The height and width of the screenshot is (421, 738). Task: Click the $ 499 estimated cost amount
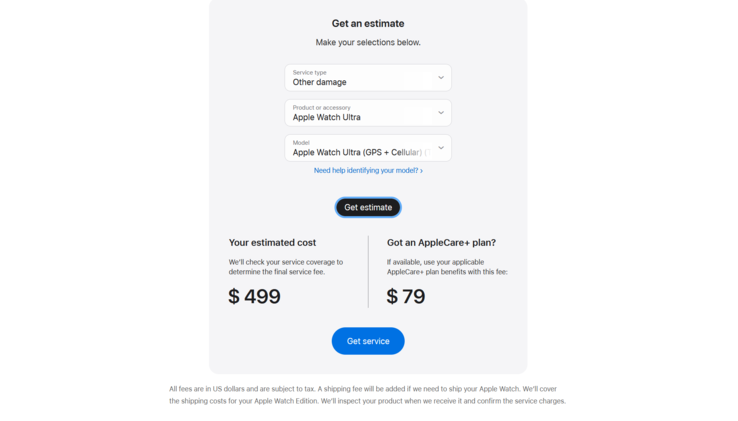coord(254,296)
